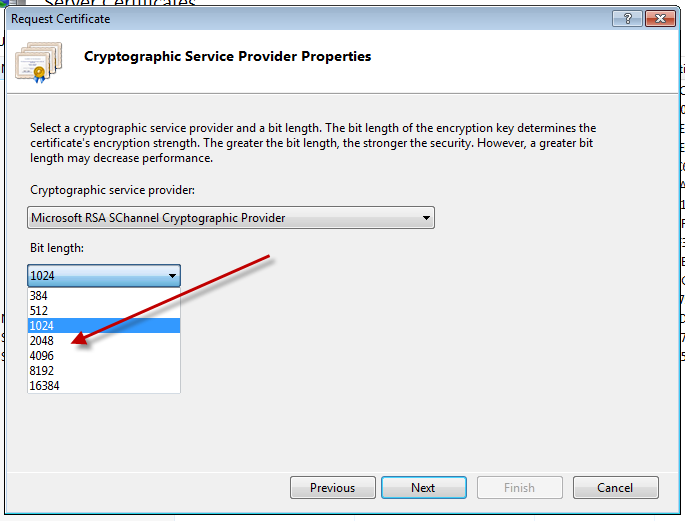Select 384 bit length option
685x521 pixels.
(40, 296)
